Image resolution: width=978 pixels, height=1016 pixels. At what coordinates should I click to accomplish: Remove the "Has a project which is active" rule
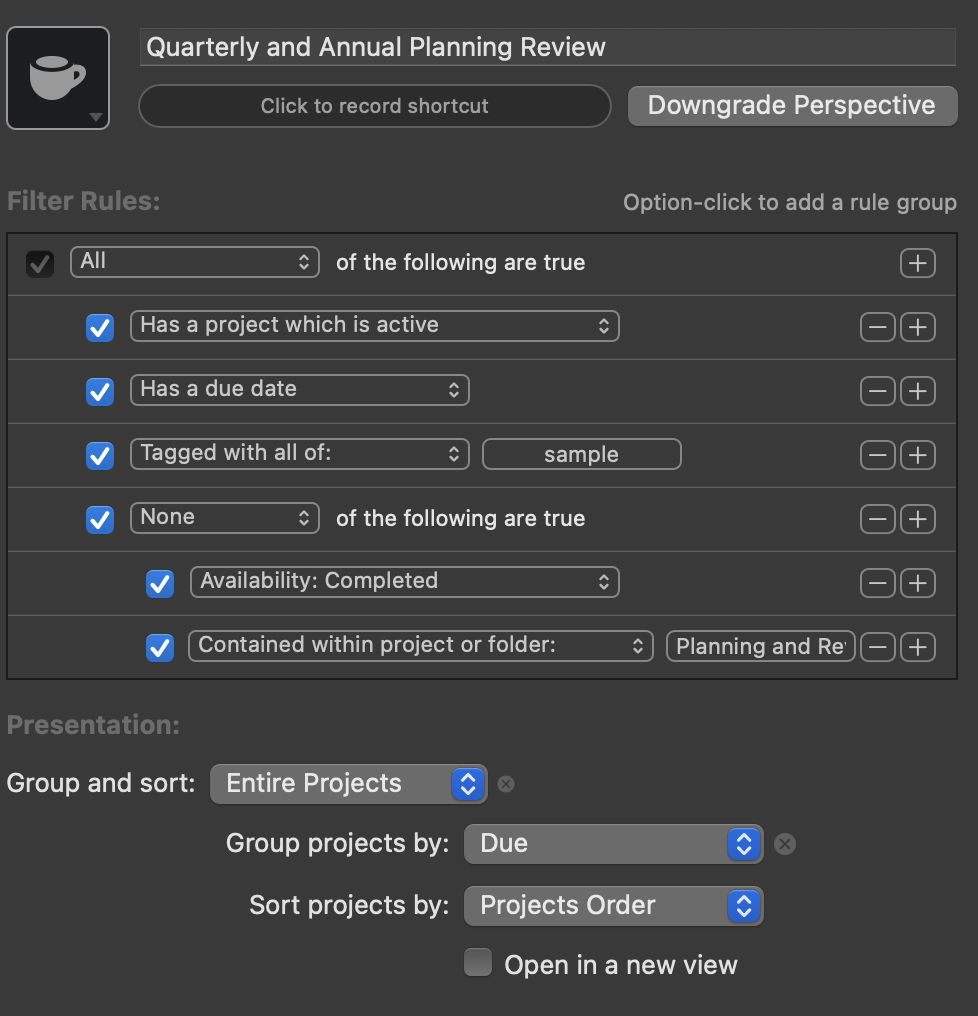pos(877,327)
